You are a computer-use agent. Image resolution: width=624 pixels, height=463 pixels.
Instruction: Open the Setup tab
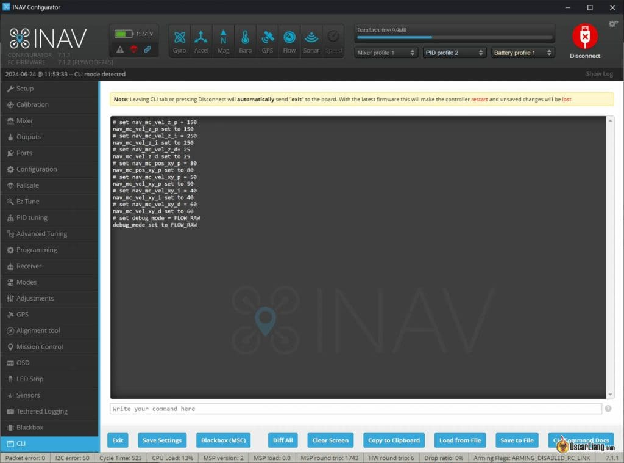[x=49, y=88]
